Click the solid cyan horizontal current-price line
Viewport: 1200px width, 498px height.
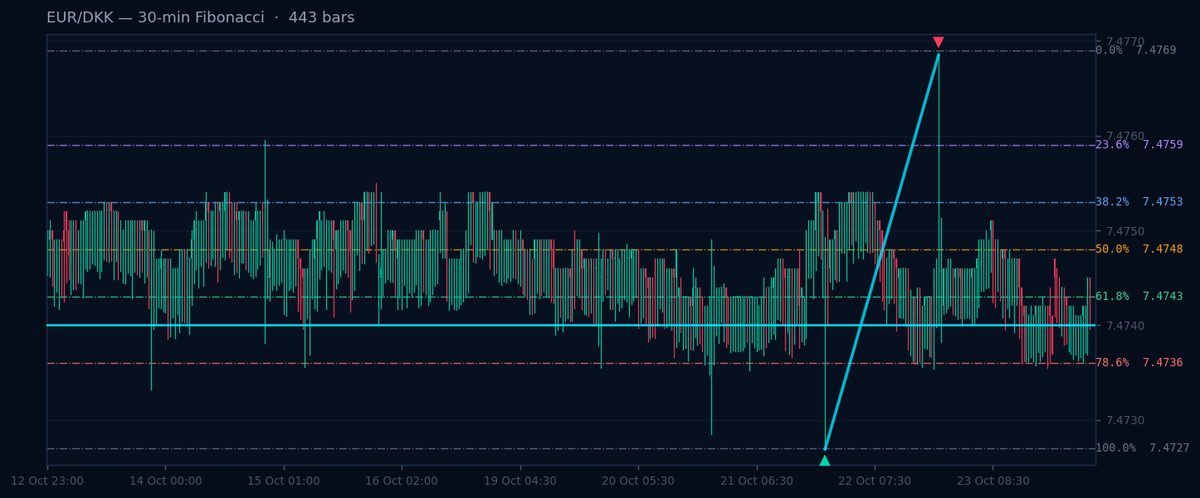(x=571, y=325)
